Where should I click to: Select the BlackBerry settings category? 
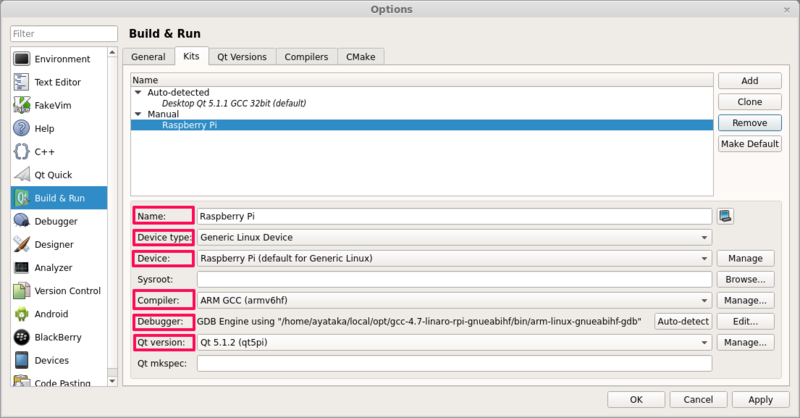(59, 337)
